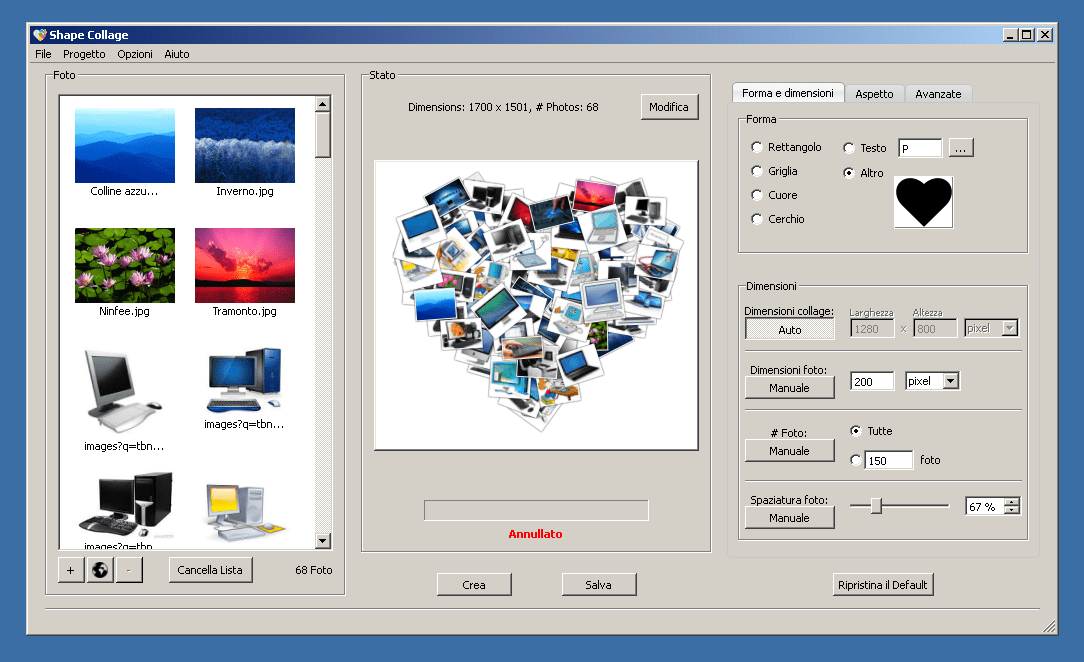The height and width of the screenshot is (662, 1084).
Task: Click the add photos plus icon
Action: pyautogui.click(x=68, y=569)
